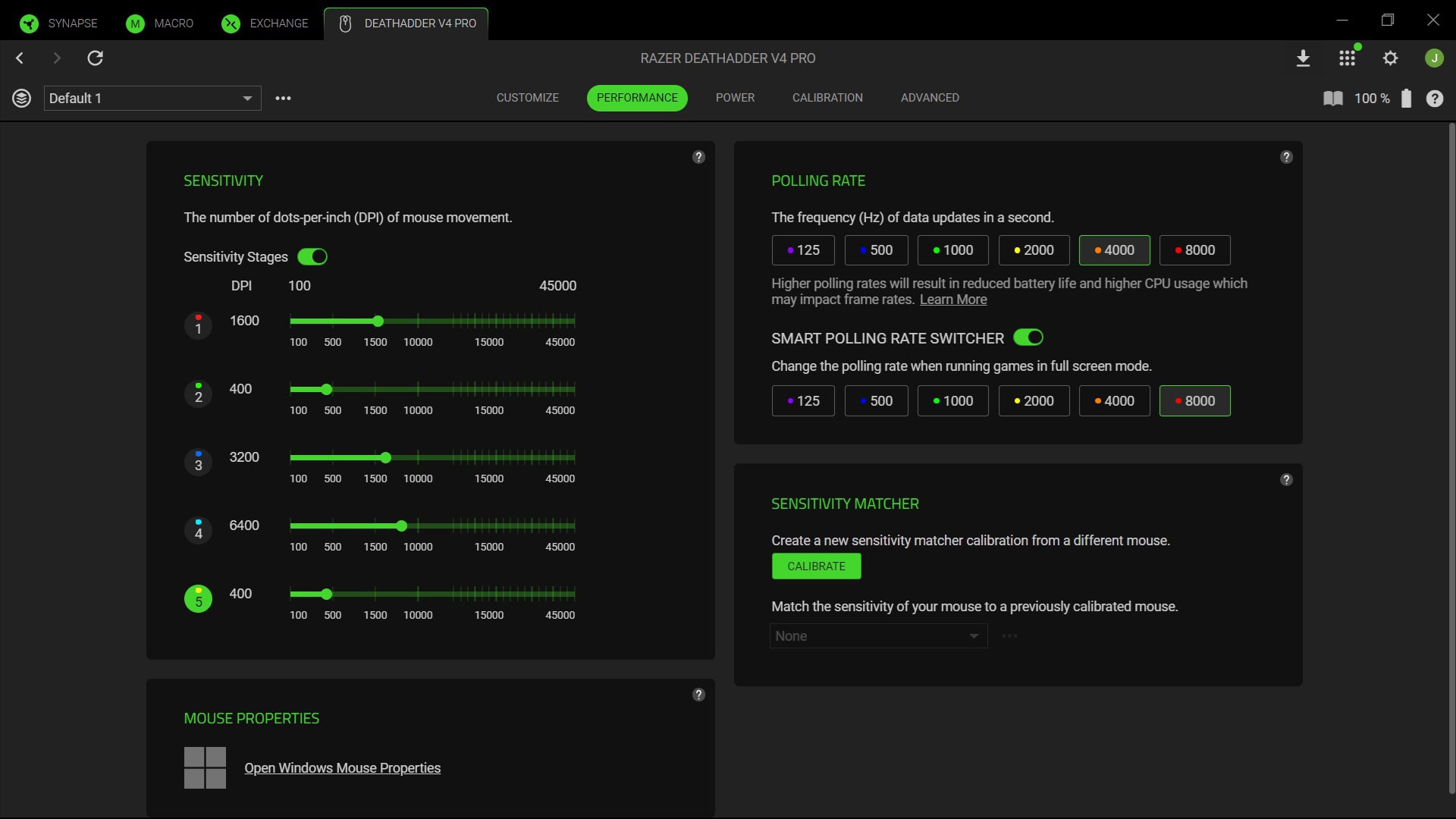Select sensitivity stage 1

[198, 325]
